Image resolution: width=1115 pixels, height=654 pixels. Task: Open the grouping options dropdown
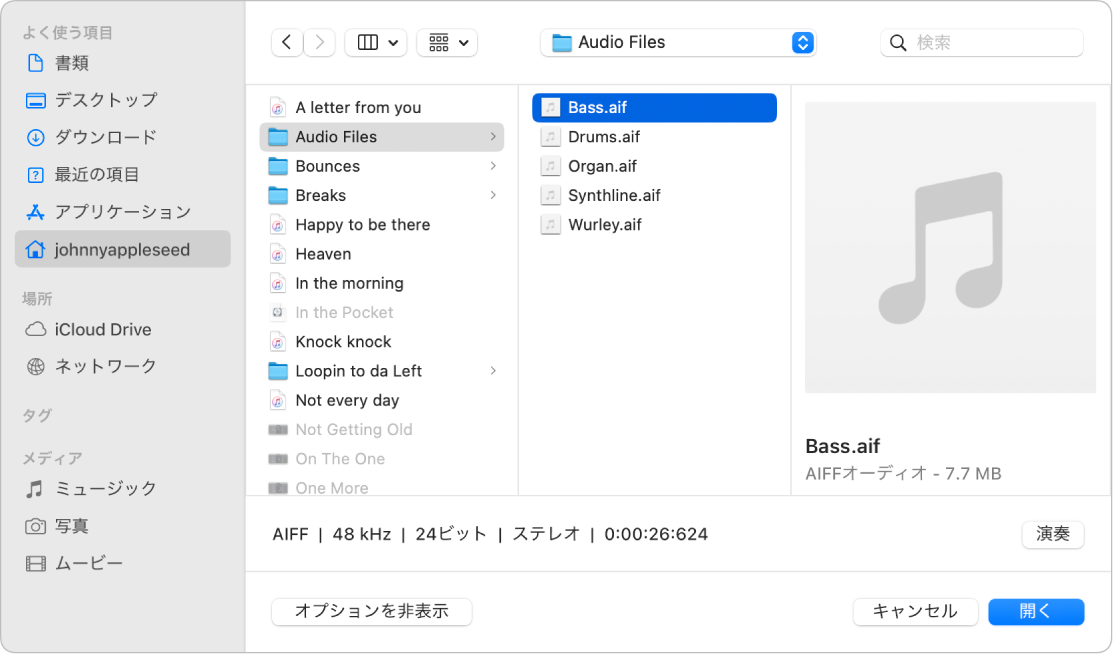point(446,42)
